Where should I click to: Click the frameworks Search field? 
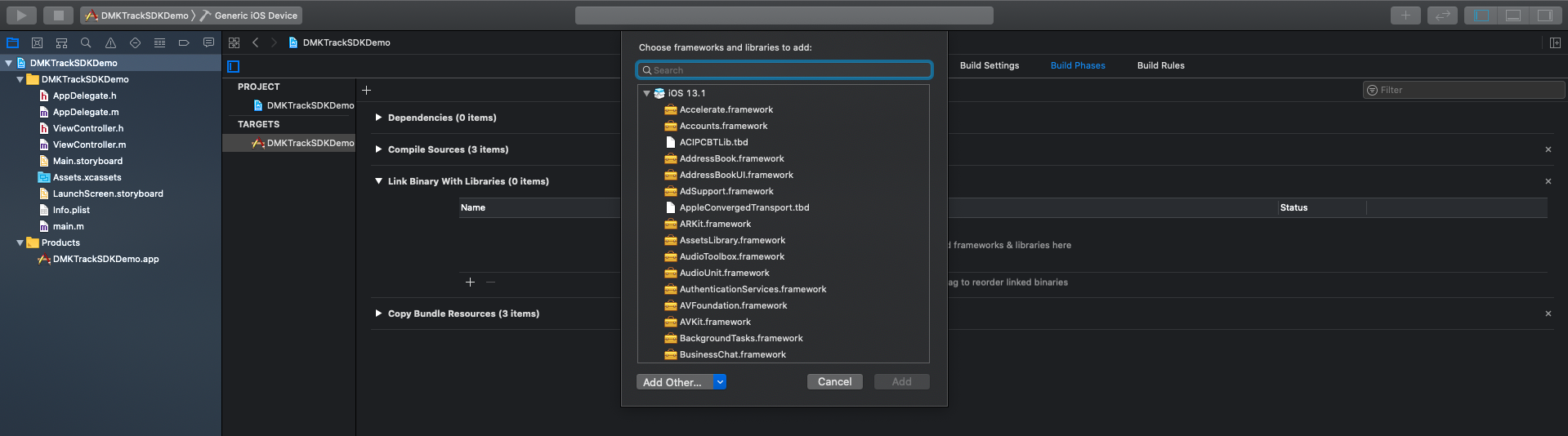[x=784, y=70]
